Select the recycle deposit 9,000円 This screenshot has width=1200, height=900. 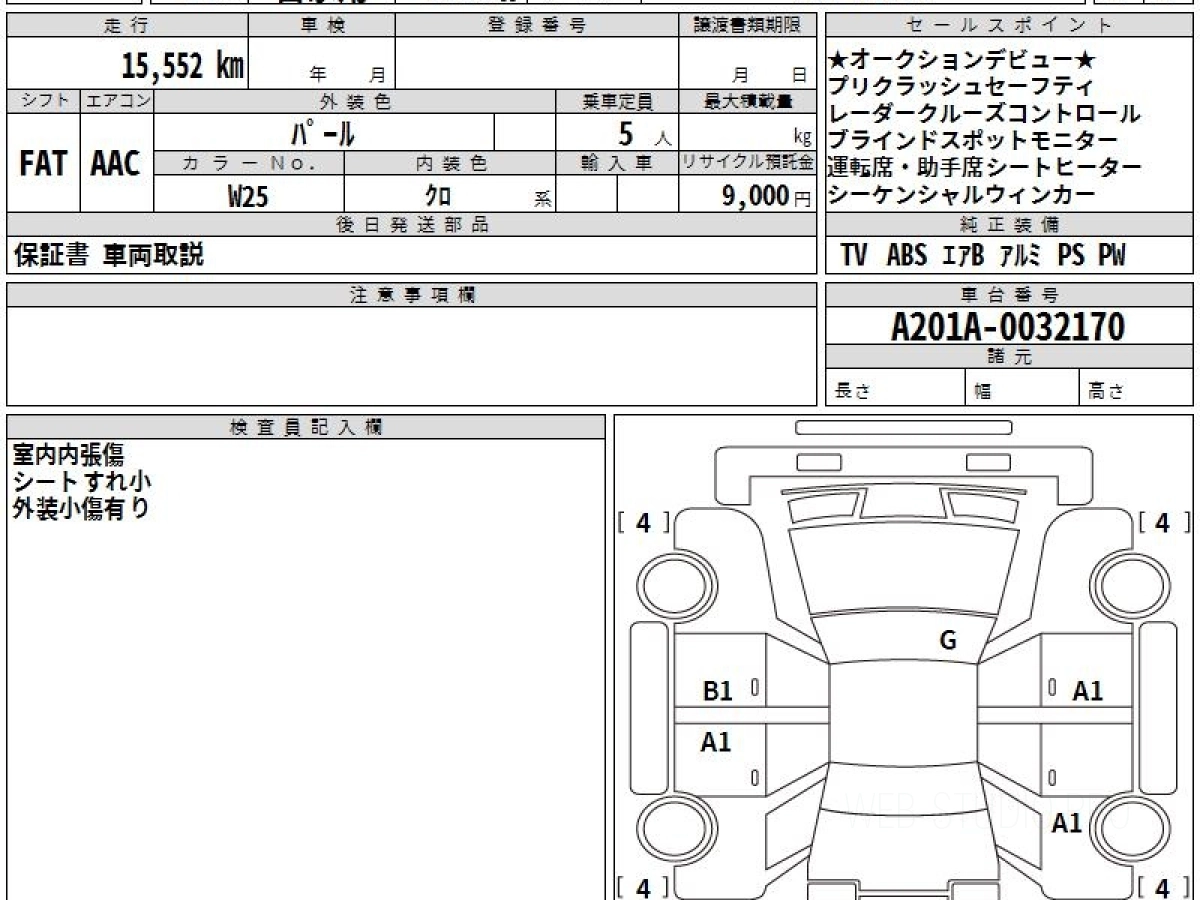[767, 196]
